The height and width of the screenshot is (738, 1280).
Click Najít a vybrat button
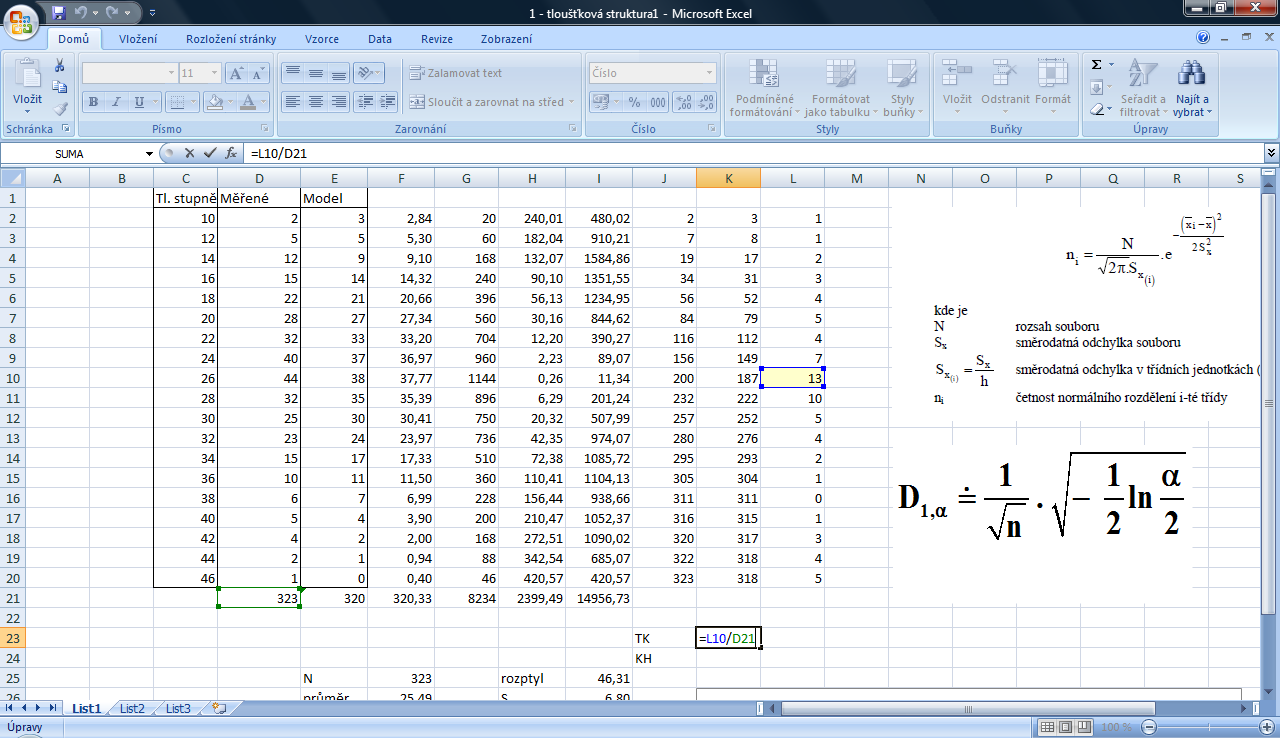tap(1192, 87)
